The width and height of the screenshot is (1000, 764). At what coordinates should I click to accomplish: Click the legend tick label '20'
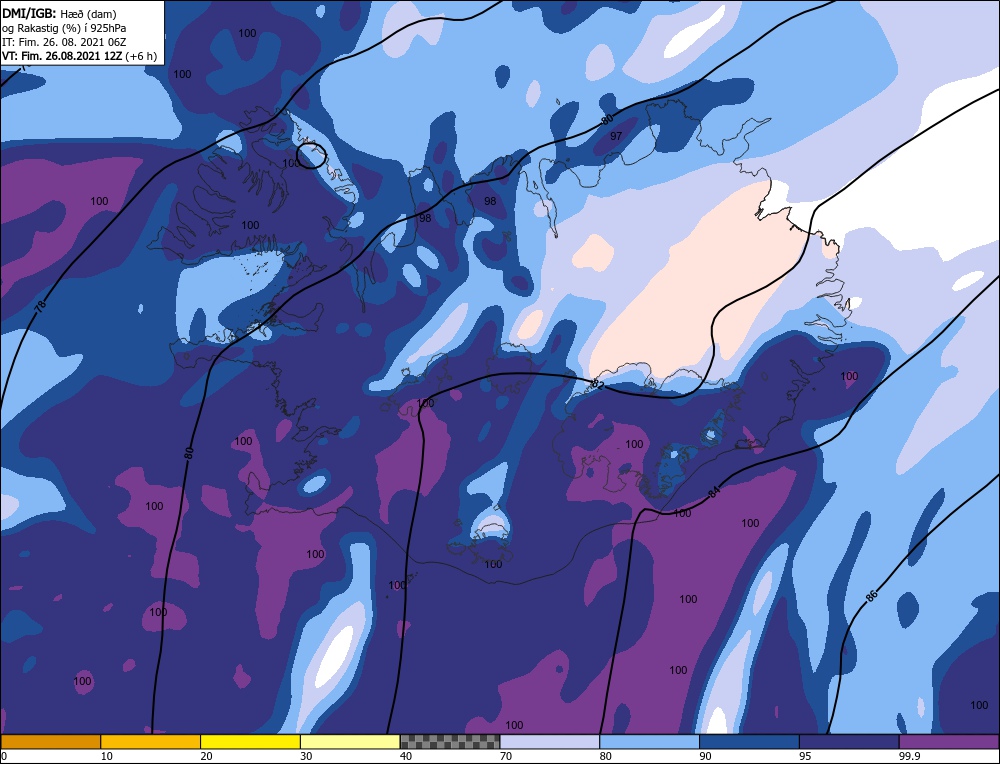pyautogui.click(x=207, y=756)
